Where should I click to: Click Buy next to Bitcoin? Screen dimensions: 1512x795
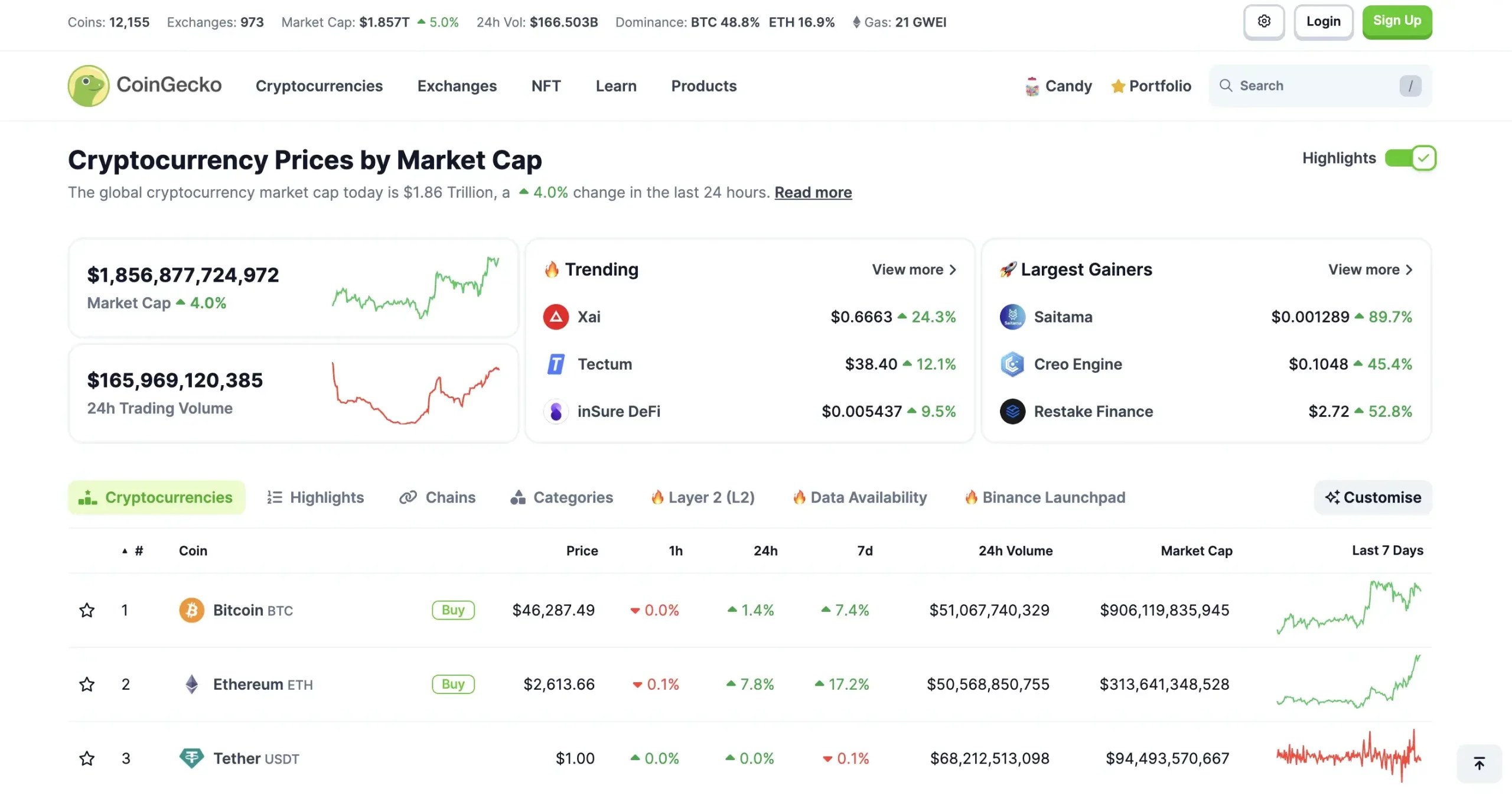(452, 610)
